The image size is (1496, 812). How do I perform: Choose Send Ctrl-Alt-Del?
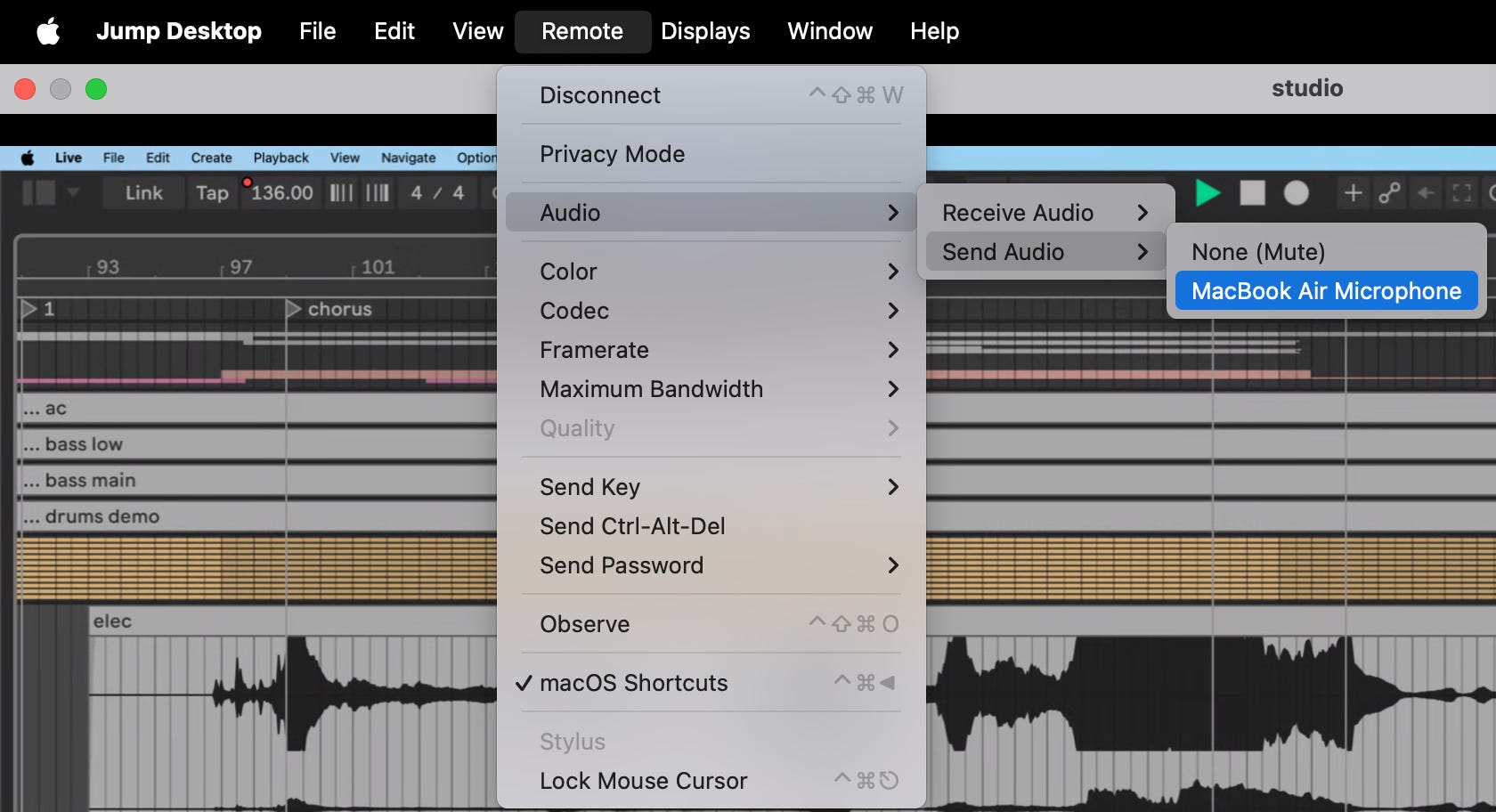click(x=711, y=526)
